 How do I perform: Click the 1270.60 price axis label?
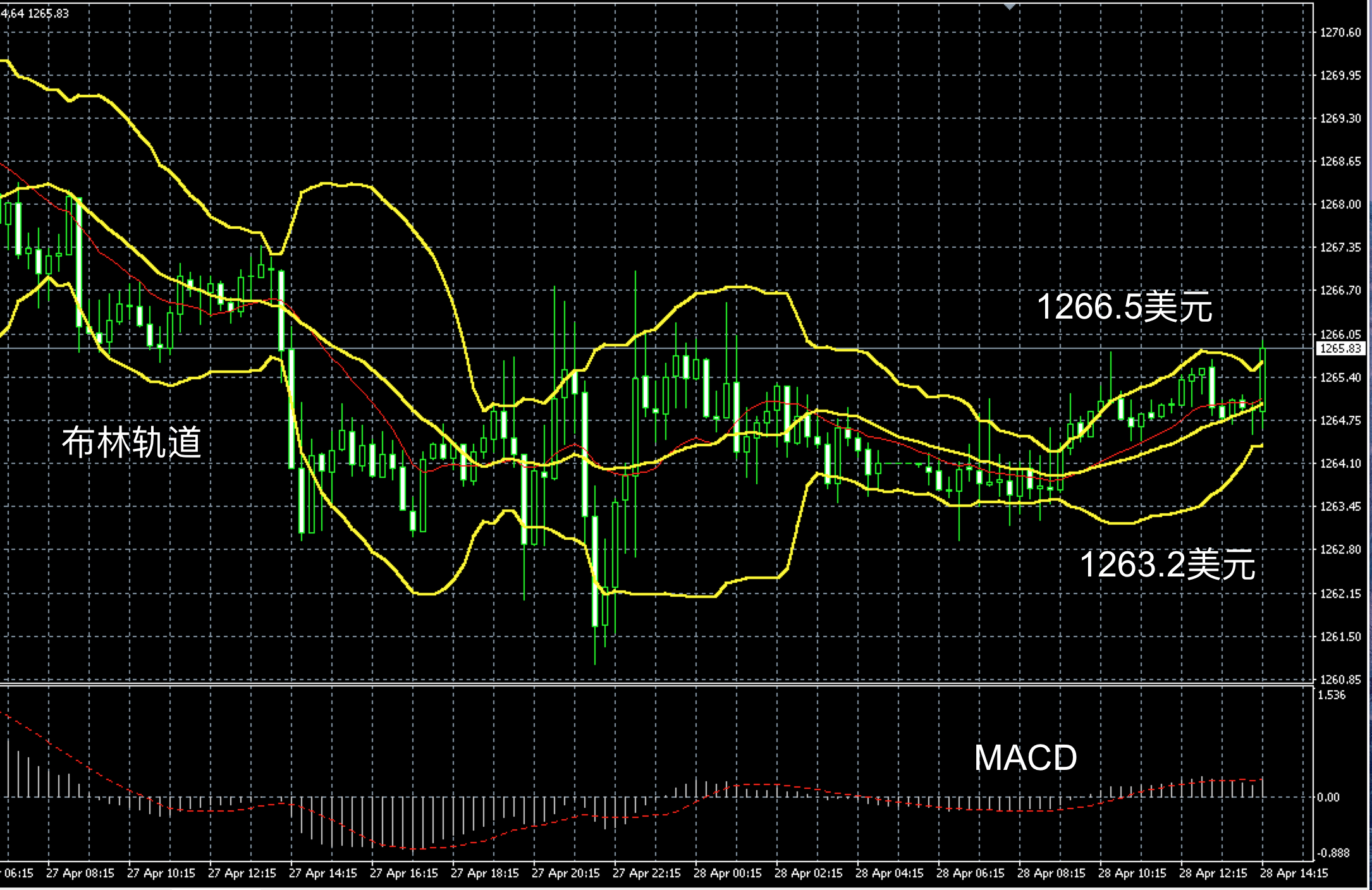click(x=1340, y=33)
